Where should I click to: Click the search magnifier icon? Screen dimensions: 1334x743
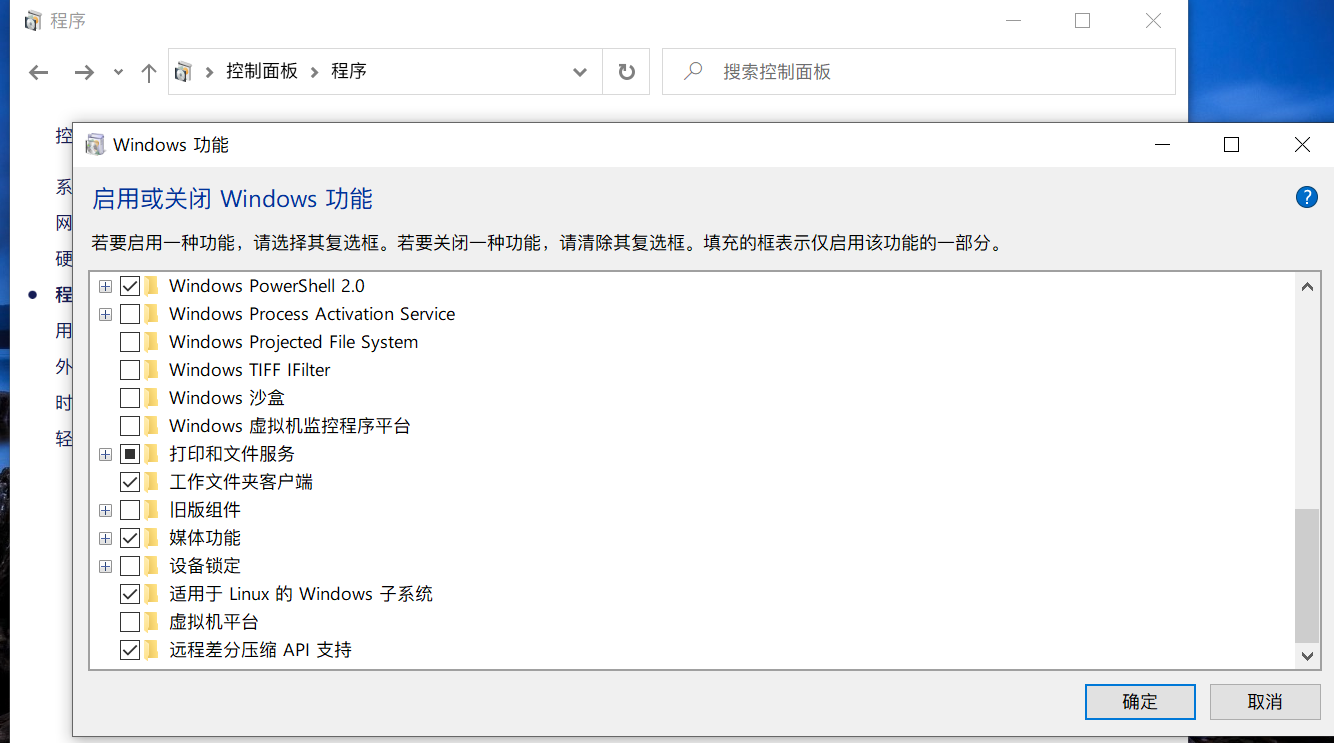pyautogui.click(x=692, y=72)
